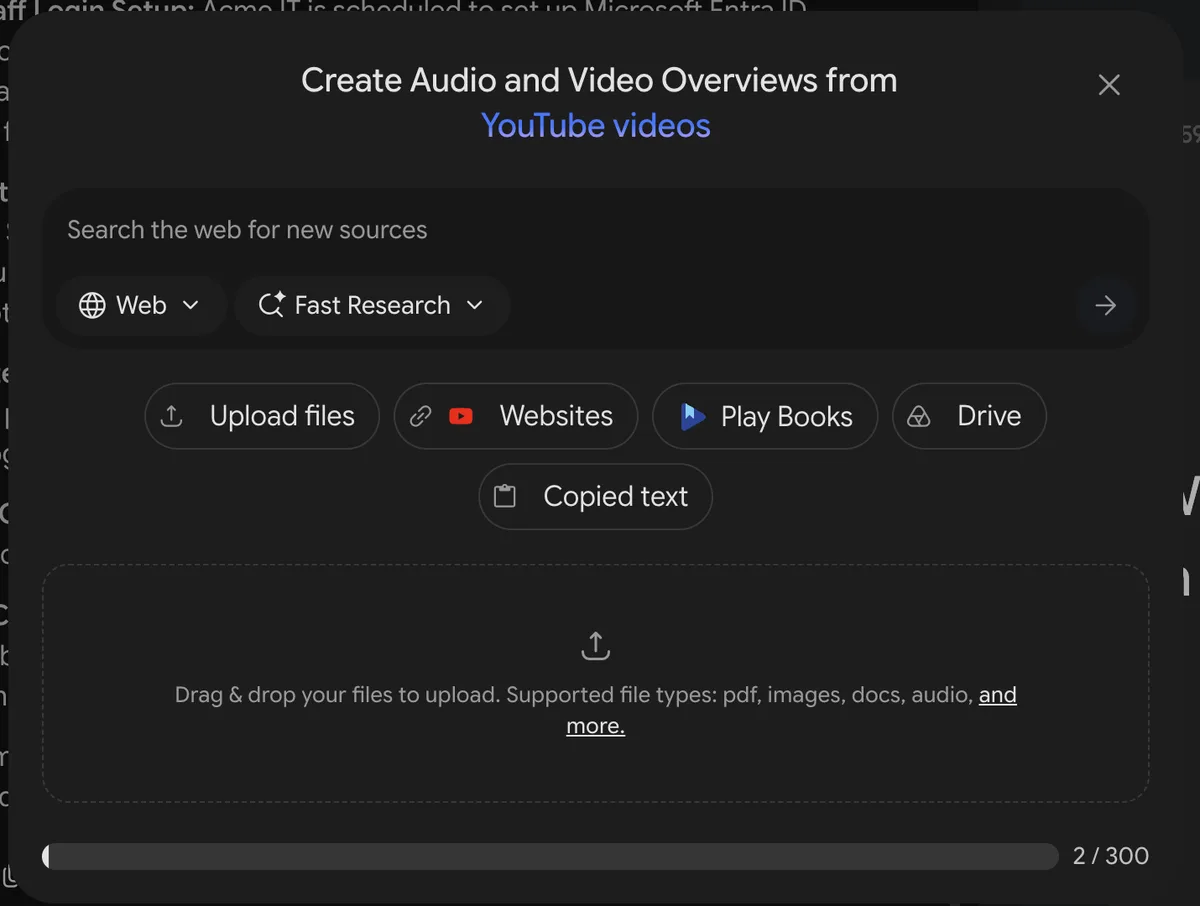Click the 'YouTube videos' blue heading text
This screenshot has height=906, width=1200.
595,126
